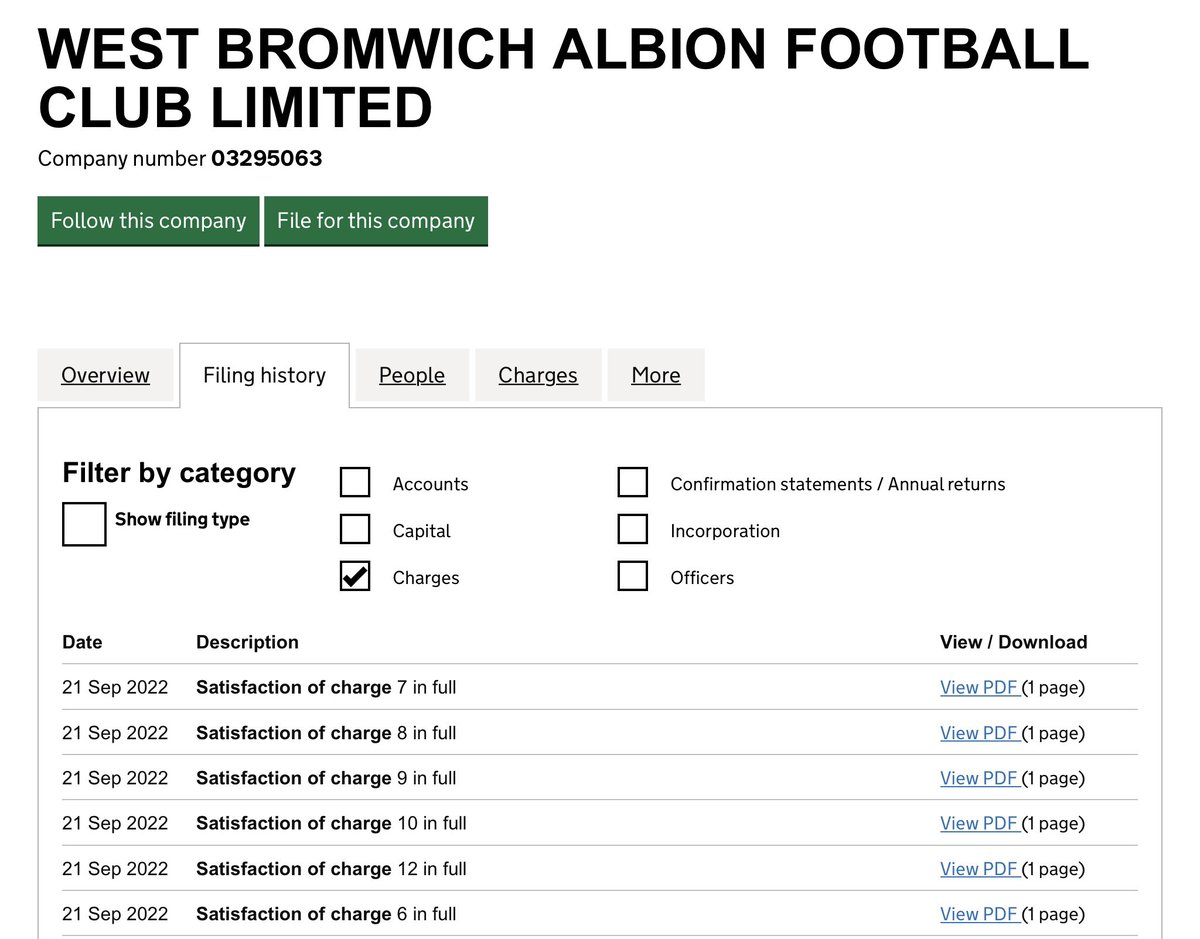
Task: Open the More tab
Action: 656,375
